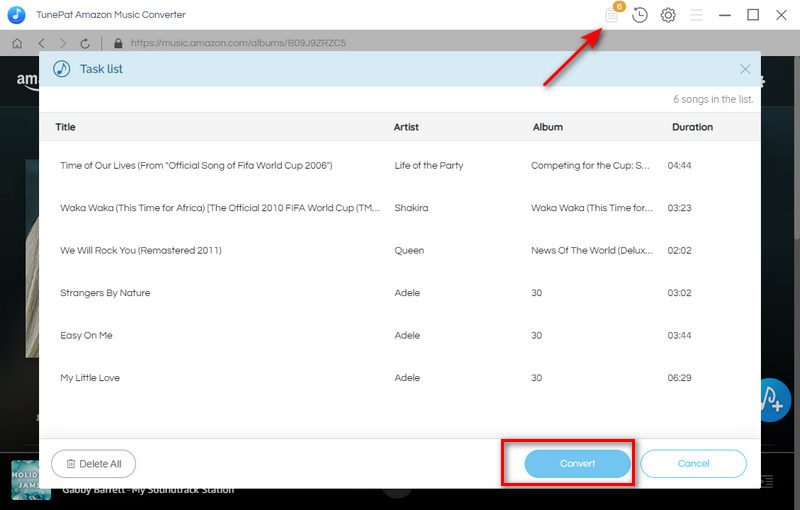Close the Task list dialog
This screenshot has height=510, width=800.
pos(745,69)
